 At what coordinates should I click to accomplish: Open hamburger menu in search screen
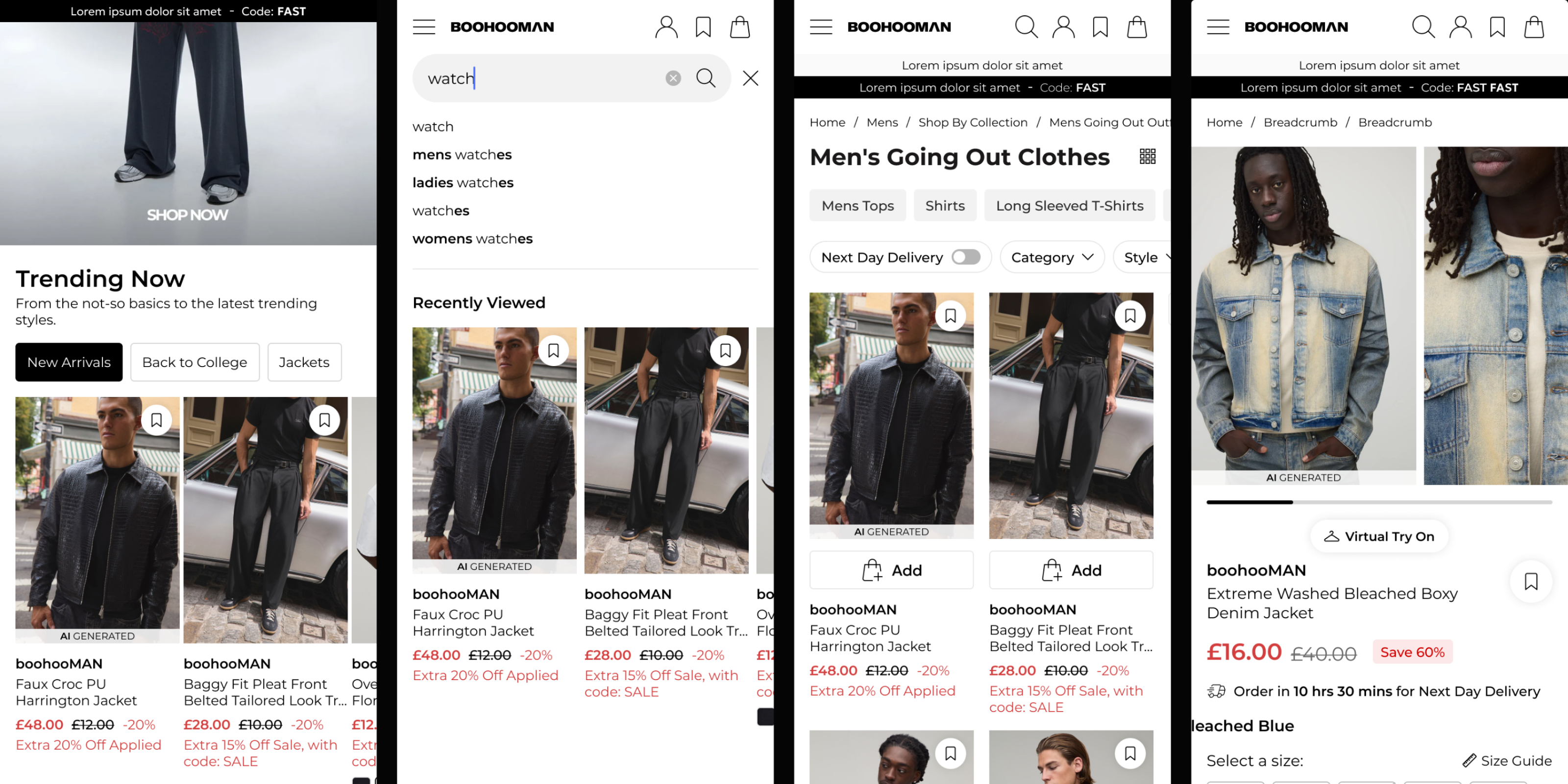click(424, 27)
